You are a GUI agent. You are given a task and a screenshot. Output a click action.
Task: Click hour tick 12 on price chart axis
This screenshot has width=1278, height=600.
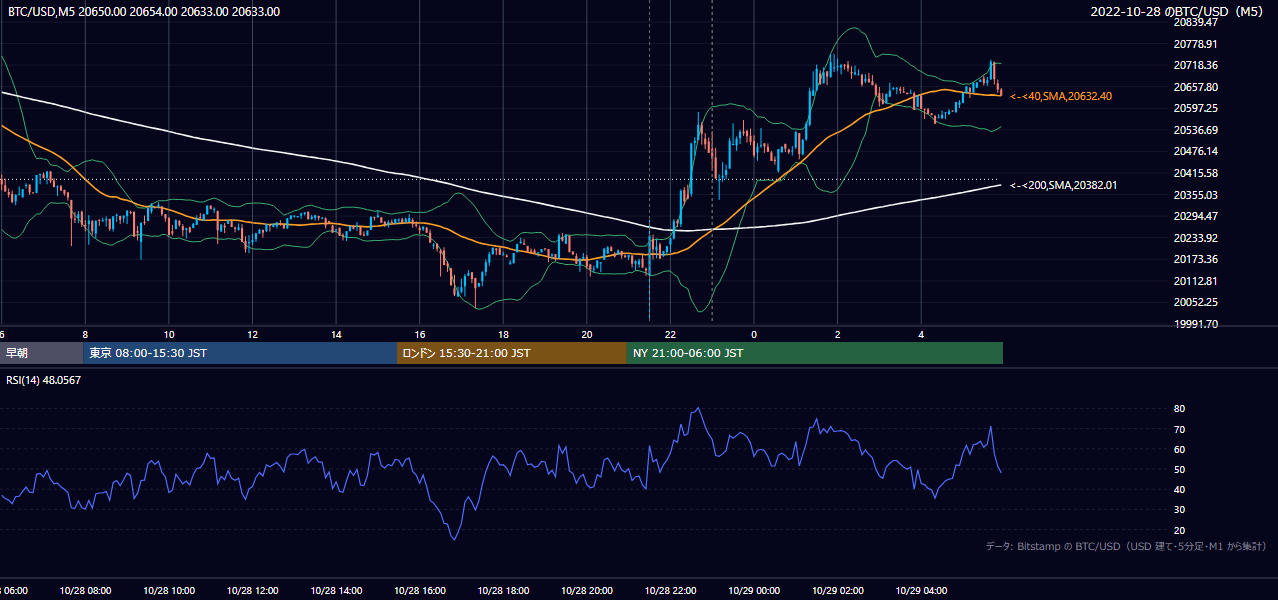click(253, 335)
